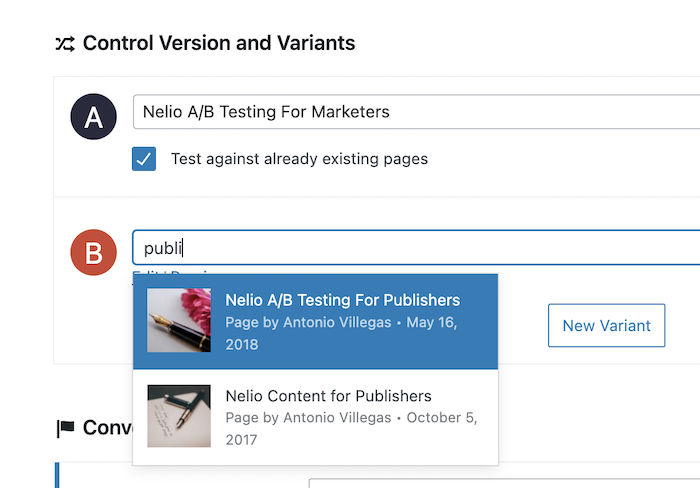
Task: Click the flag icon next to Conversion heading
Action: (x=66, y=428)
